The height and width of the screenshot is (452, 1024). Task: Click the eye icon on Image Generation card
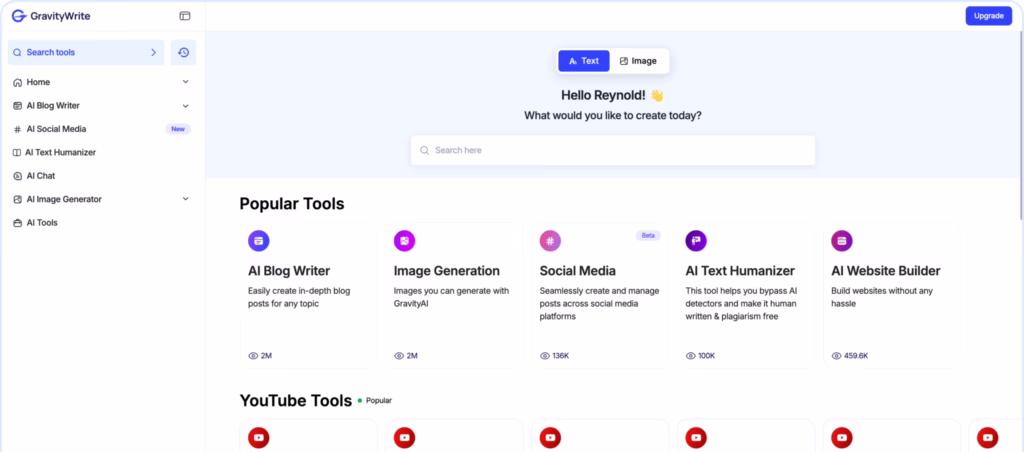399,356
